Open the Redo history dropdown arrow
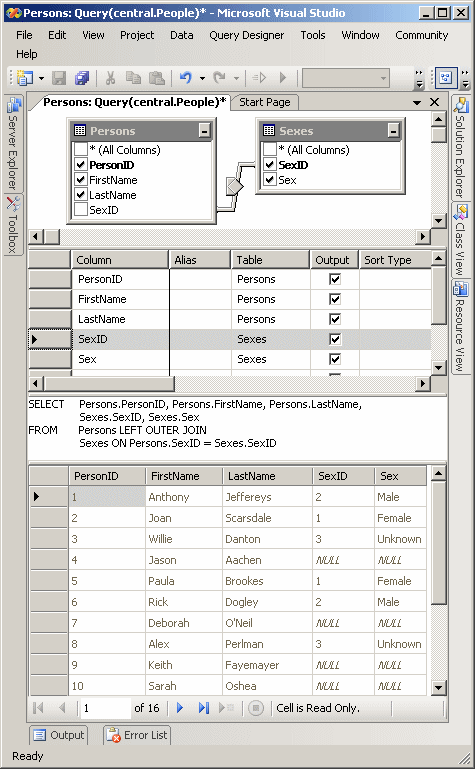This screenshot has width=475, height=769. click(x=236, y=78)
